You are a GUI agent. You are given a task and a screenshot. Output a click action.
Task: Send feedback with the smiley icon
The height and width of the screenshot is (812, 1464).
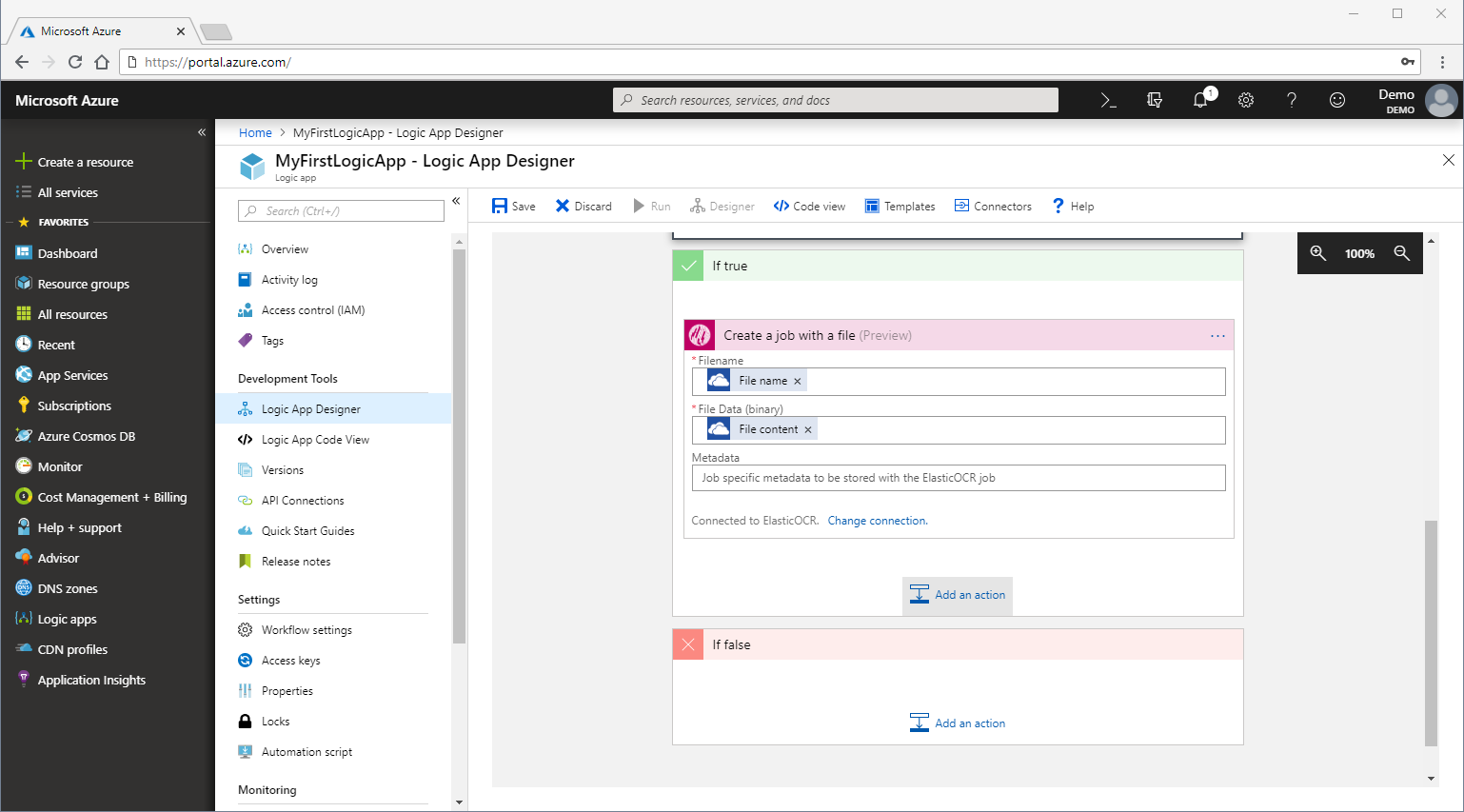pos(1337,100)
